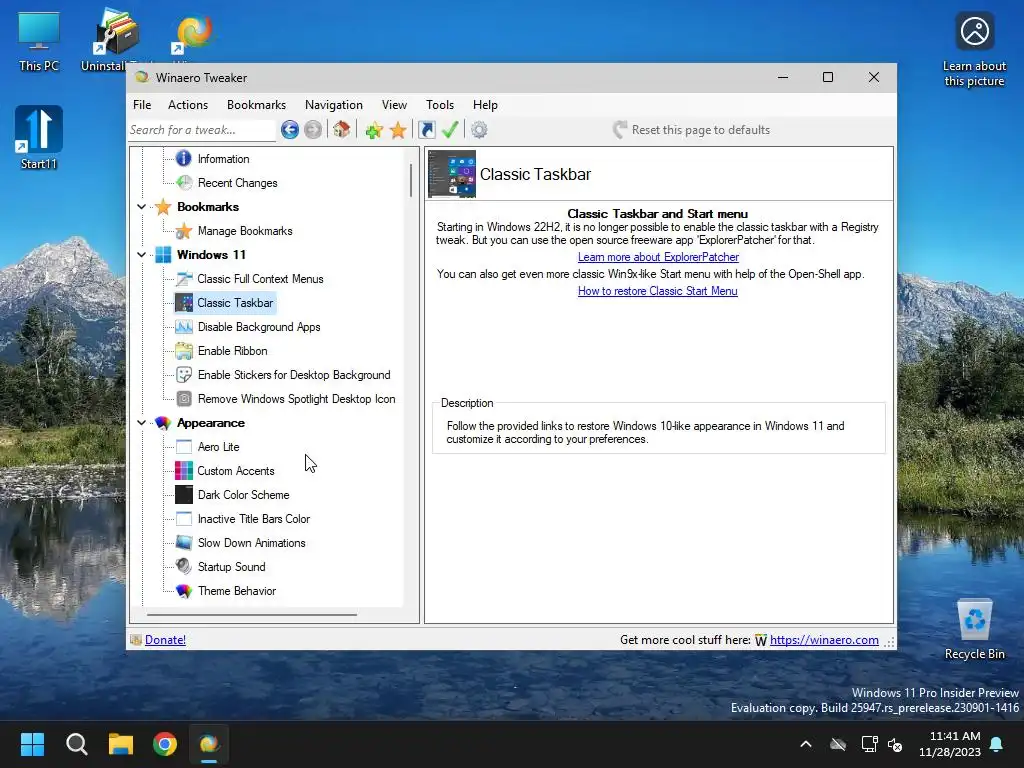The height and width of the screenshot is (768, 1024).
Task: Collapse the Appearance tree node
Action: (142, 423)
